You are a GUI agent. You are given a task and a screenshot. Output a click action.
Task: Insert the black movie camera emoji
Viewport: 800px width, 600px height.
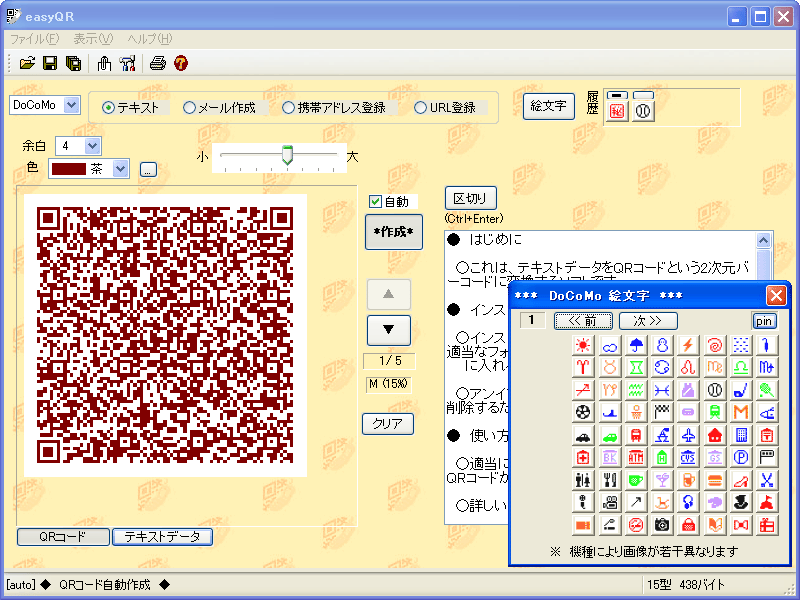click(609, 503)
